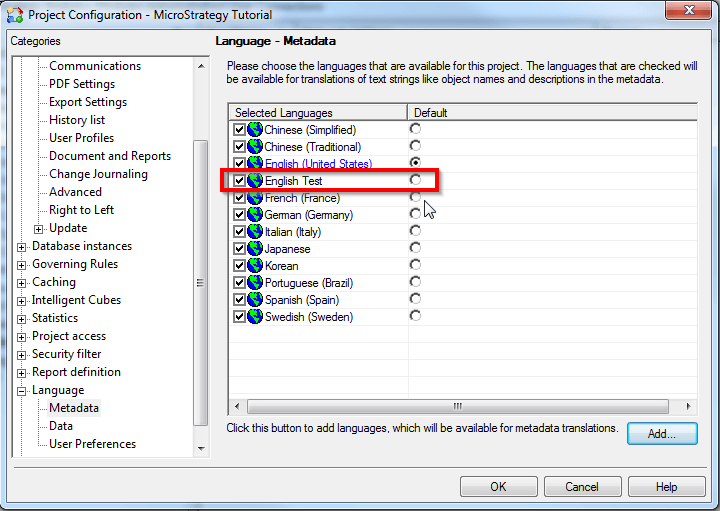Screen dimensions: 720x511
Task: Open User Profiles category
Action: tap(81, 137)
